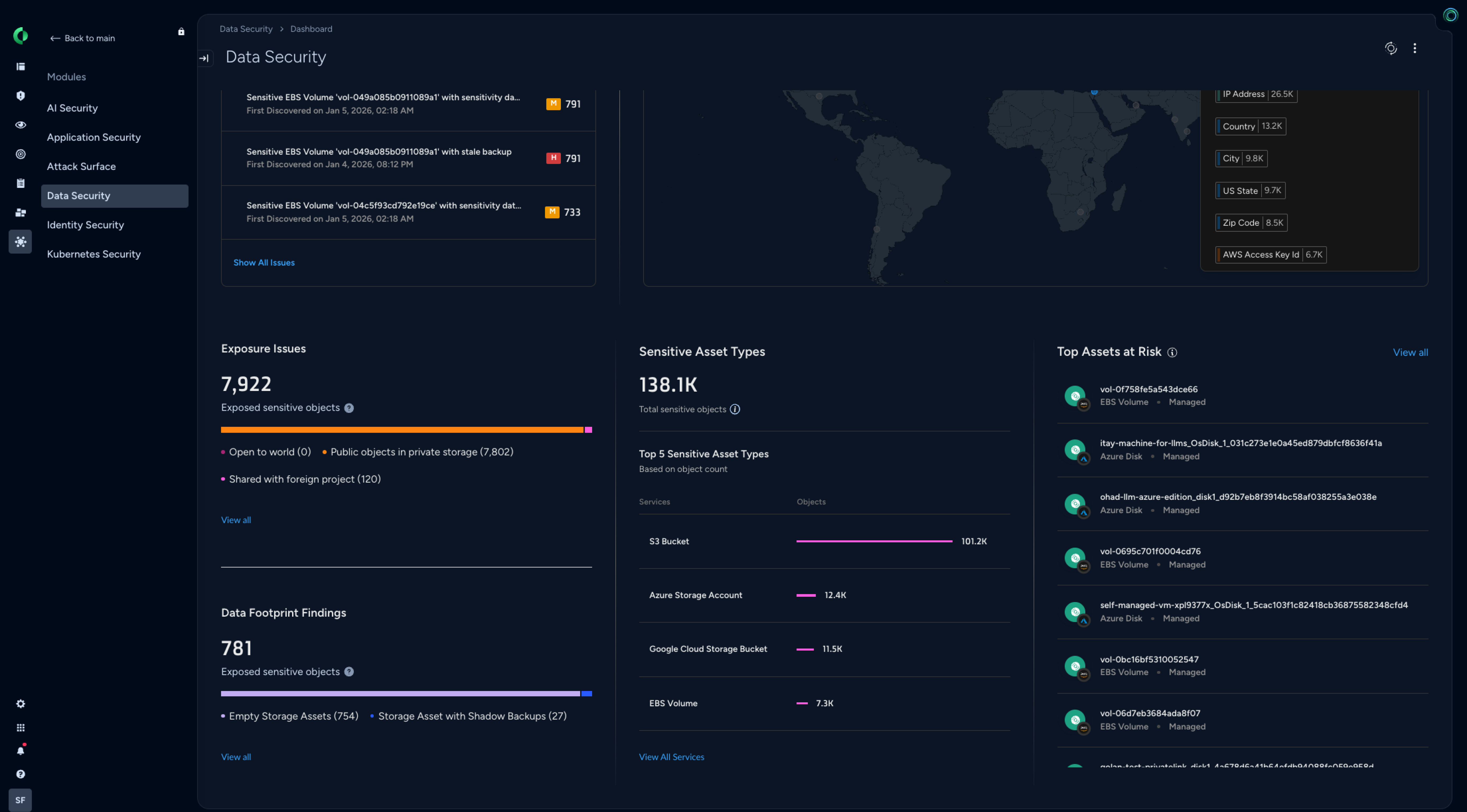Select Kubernetes Security module

tap(93, 254)
